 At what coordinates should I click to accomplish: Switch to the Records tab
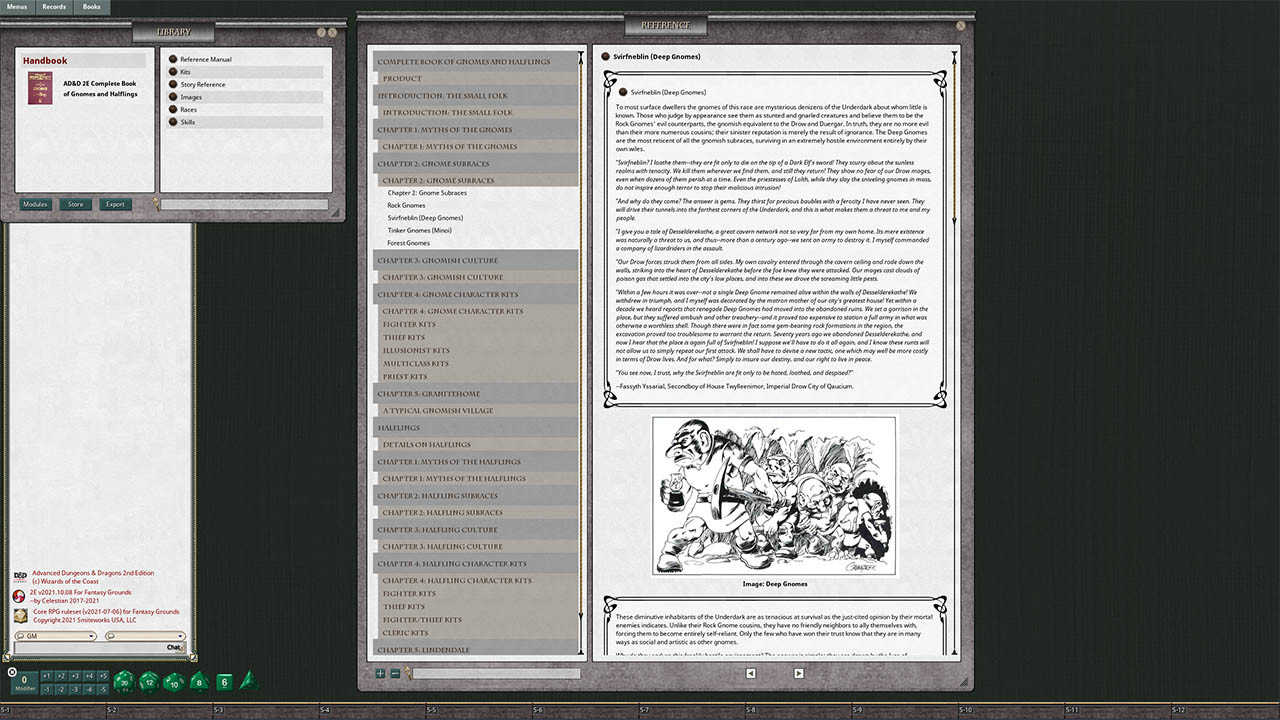tap(54, 7)
